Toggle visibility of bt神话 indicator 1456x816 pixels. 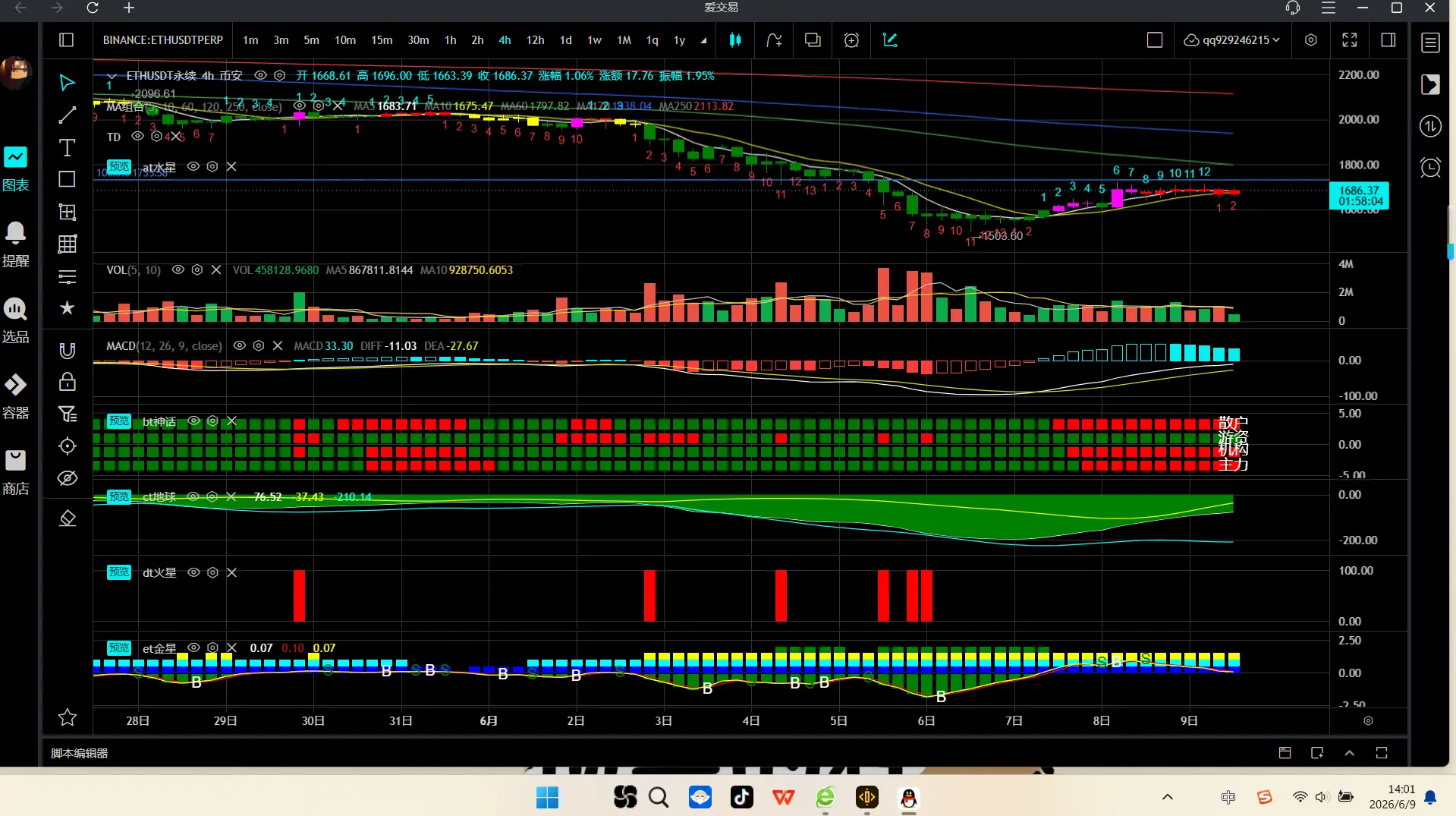(193, 421)
